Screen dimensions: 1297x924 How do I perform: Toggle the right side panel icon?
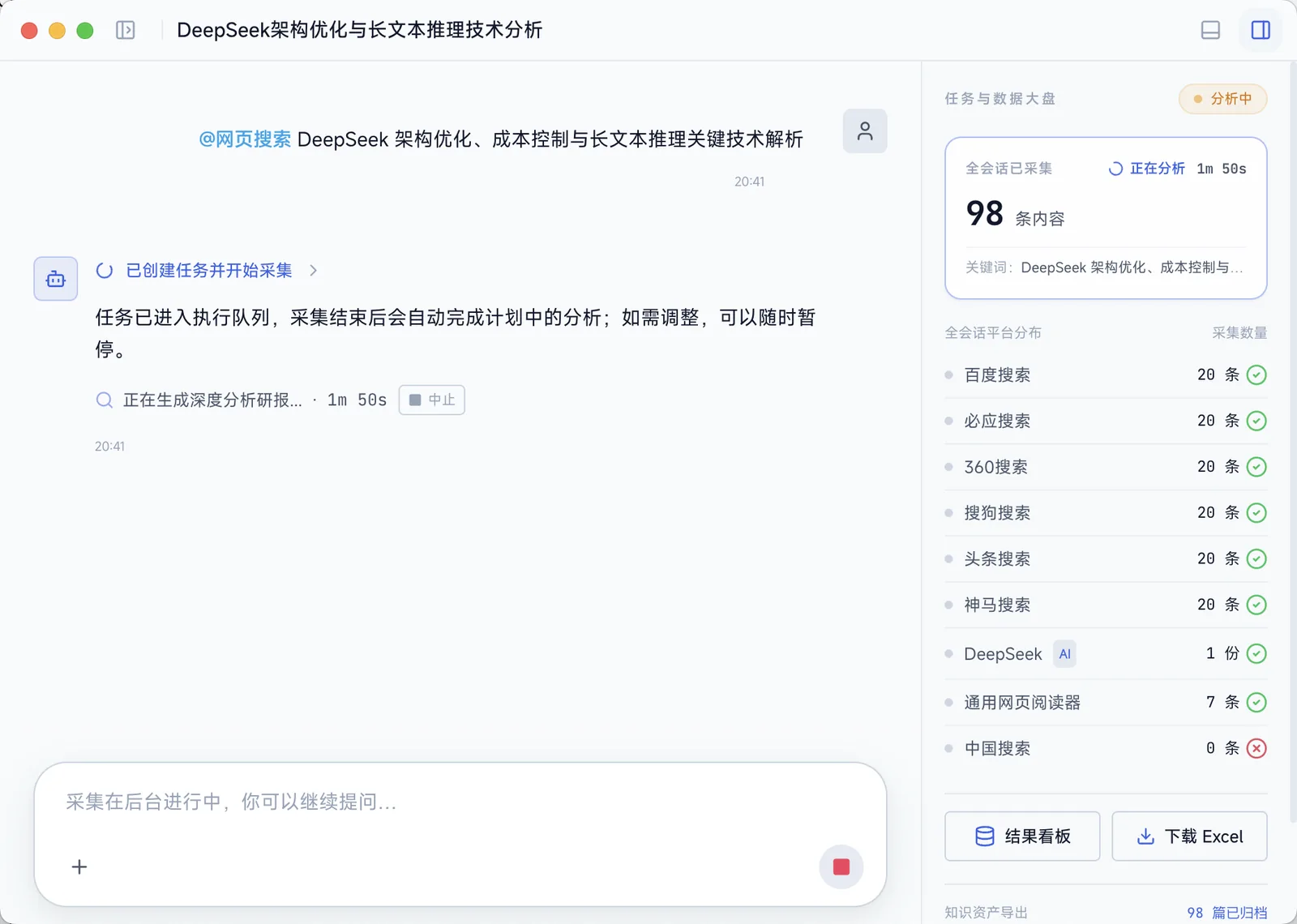[1261, 30]
